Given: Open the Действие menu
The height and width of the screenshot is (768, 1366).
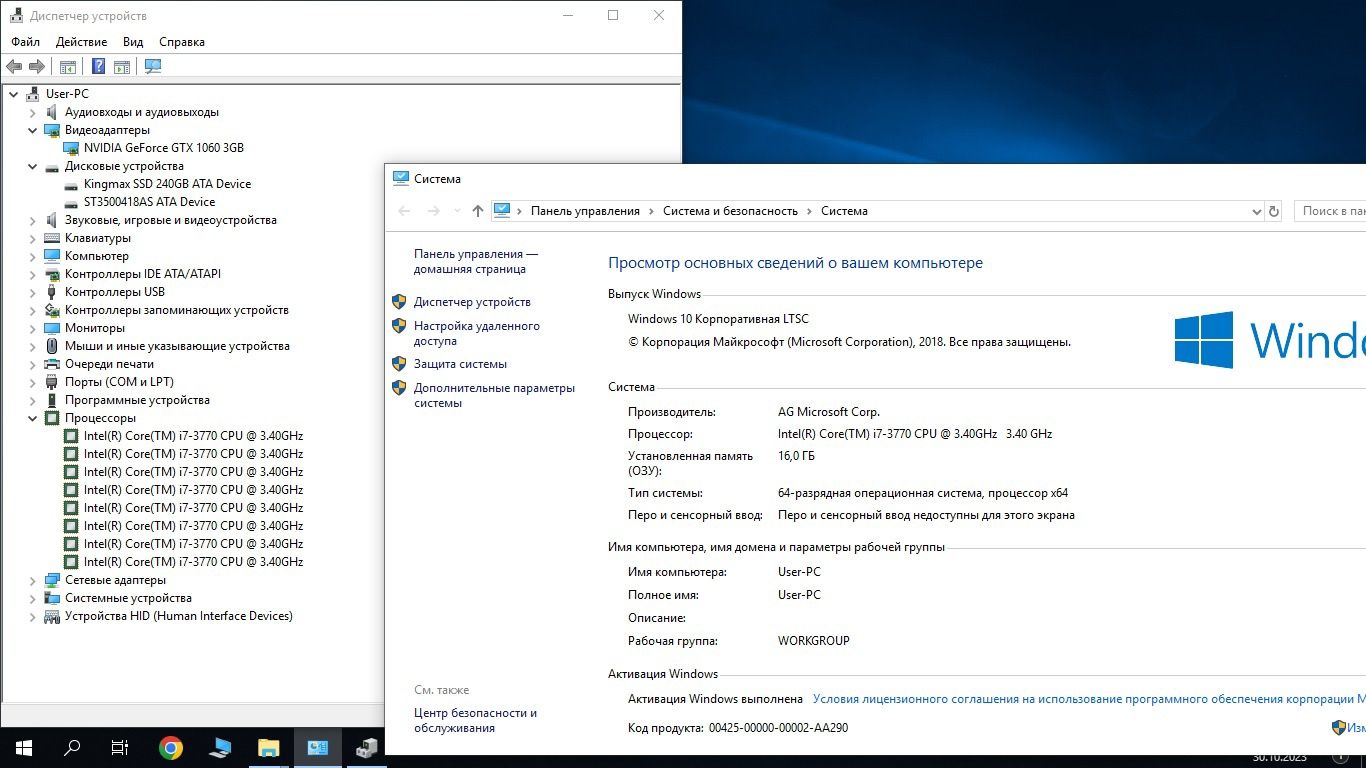Looking at the screenshot, I should pos(82,42).
